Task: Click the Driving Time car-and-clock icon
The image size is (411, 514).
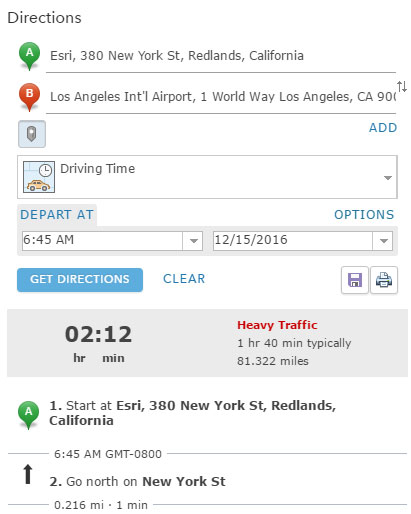Action: (39, 177)
